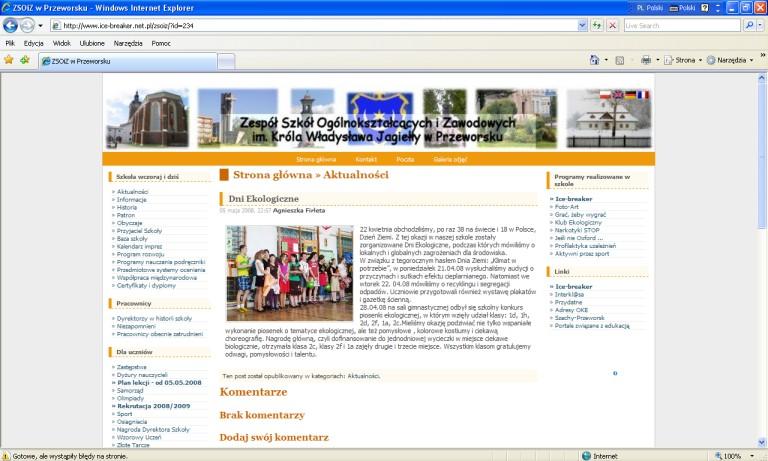Switch language via Polish flag
The height and width of the screenshot is (461, 768).
[605, 95]
